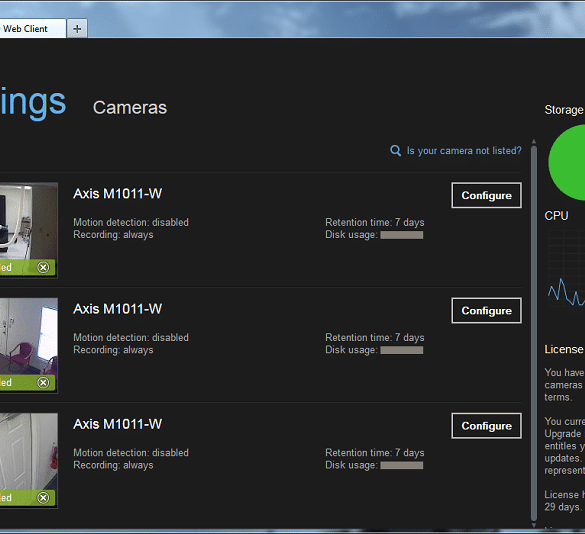Click the magnifier icon beside camera not listed
Image resolution: width=585 pixels, height=534 pixels.
tap(395, 151)
